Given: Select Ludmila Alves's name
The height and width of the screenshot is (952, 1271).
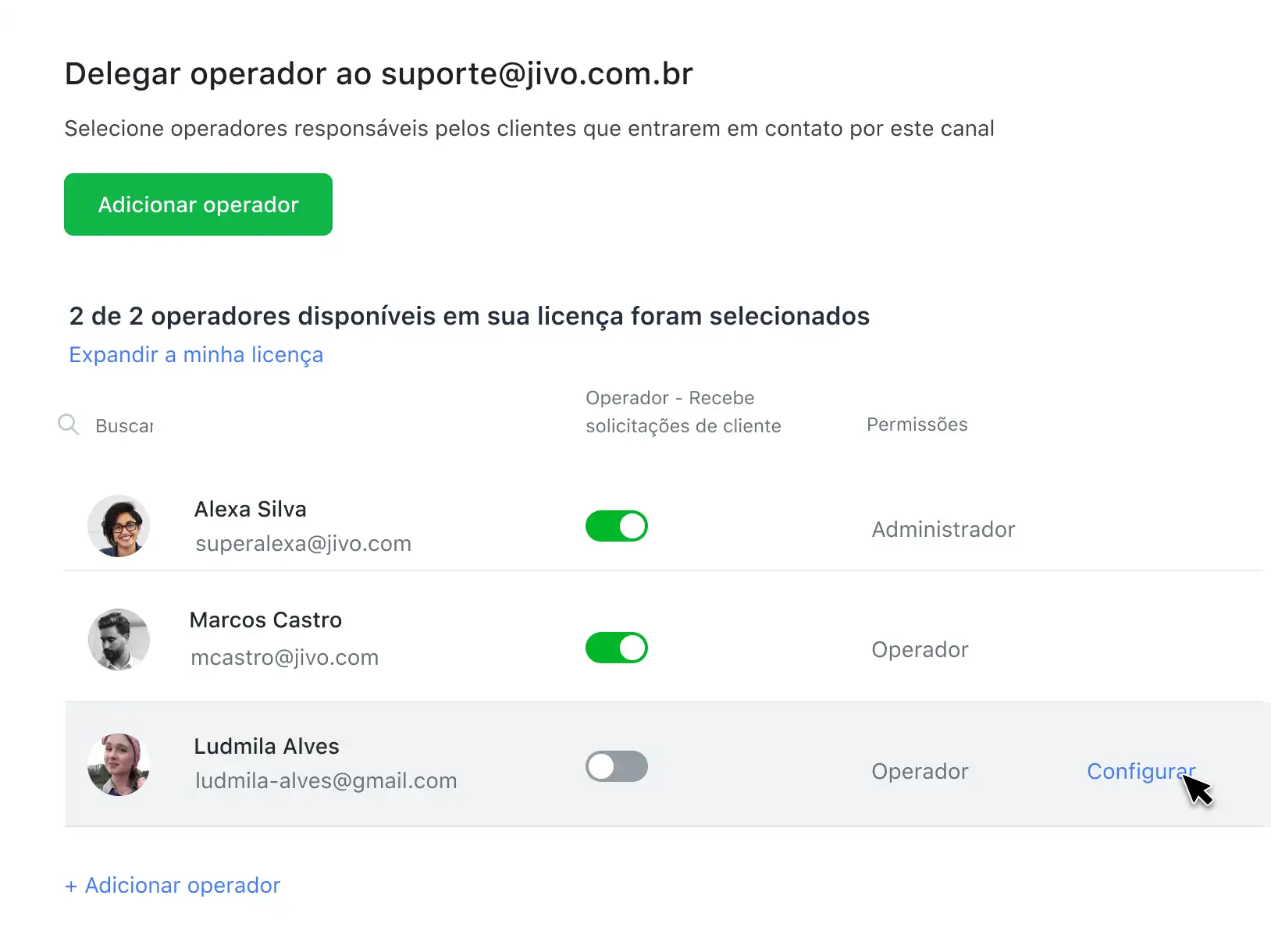Looking at the screenshot, I should tap(266, 747).
